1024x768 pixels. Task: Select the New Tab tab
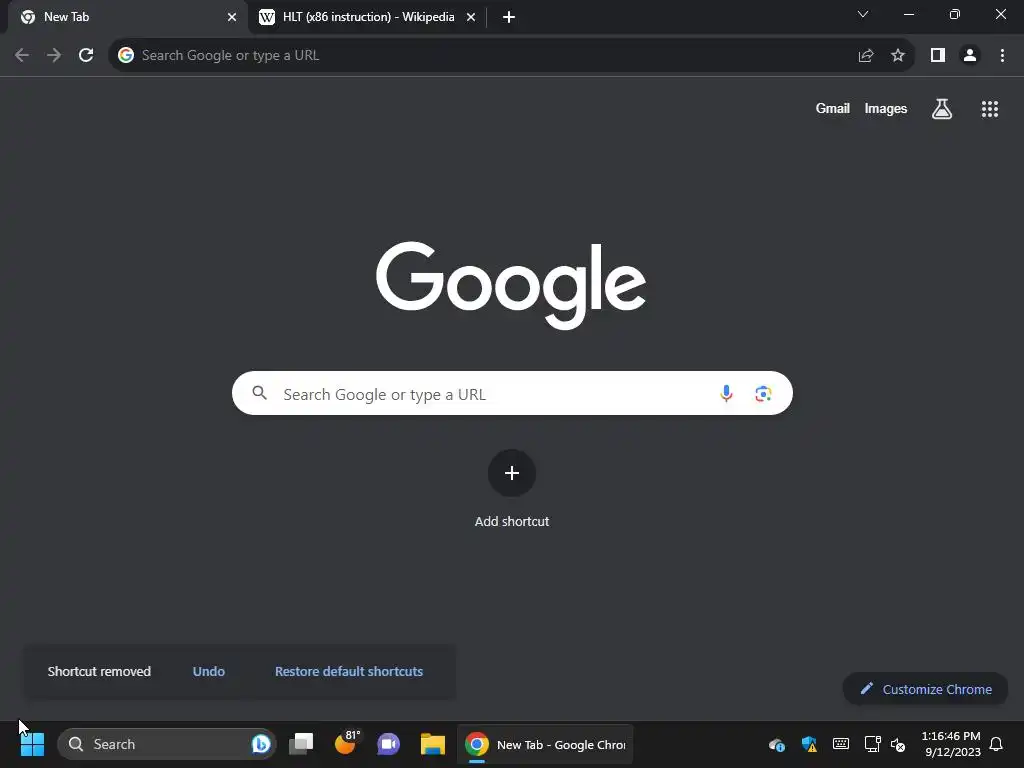tap(127, 17)
